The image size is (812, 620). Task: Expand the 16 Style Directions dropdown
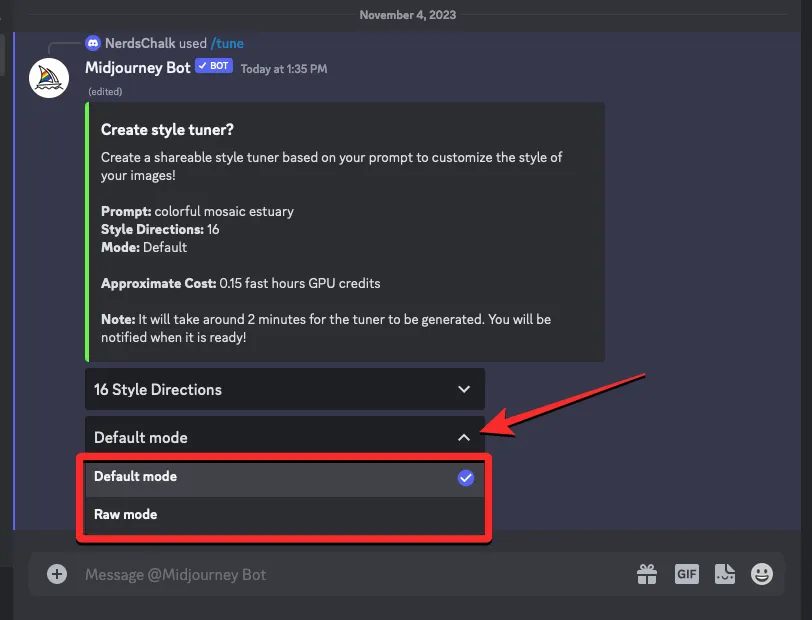(x=285, y=389)
